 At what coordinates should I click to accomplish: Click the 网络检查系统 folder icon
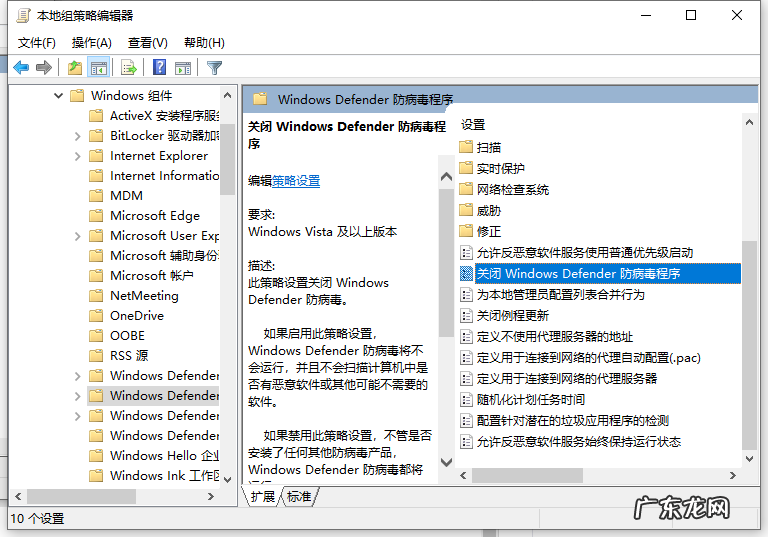466,189
